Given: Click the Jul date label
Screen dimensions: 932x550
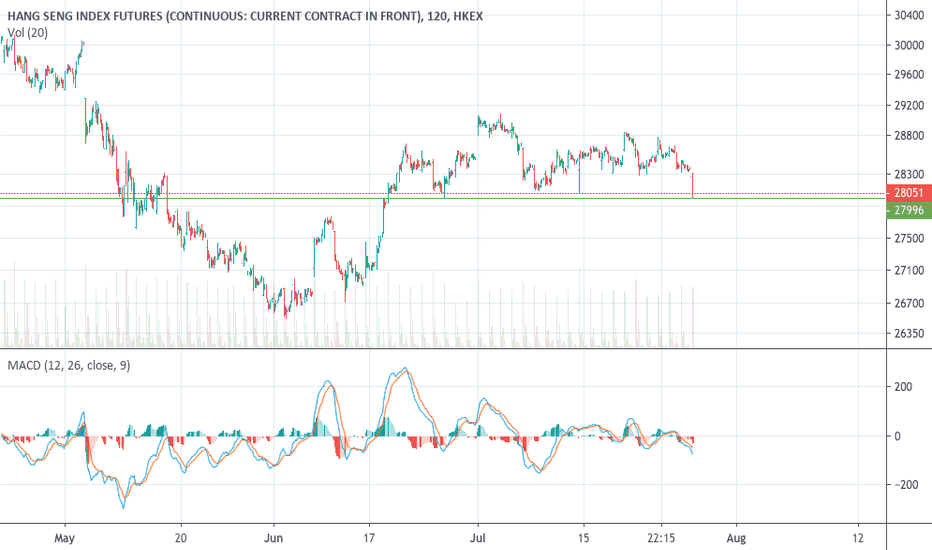Looking at the screenshot, I should click(477, 538).
